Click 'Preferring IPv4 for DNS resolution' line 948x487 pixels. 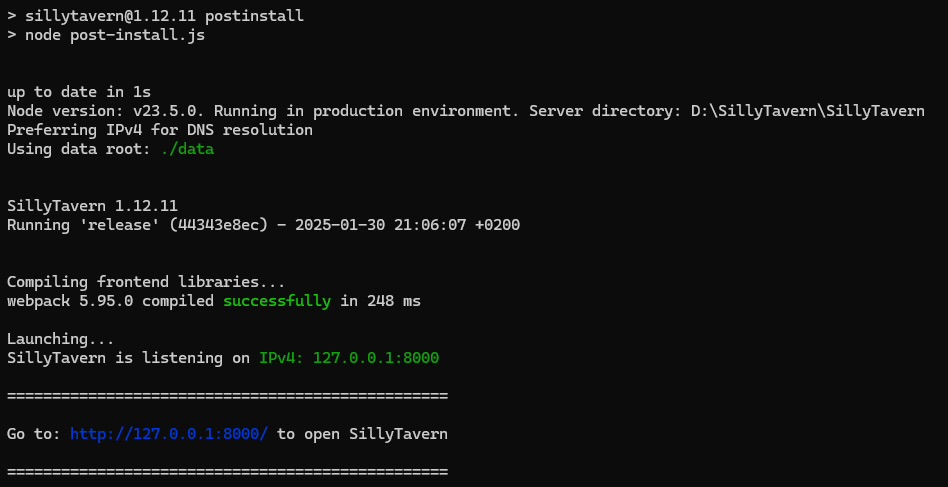(160, 130)
